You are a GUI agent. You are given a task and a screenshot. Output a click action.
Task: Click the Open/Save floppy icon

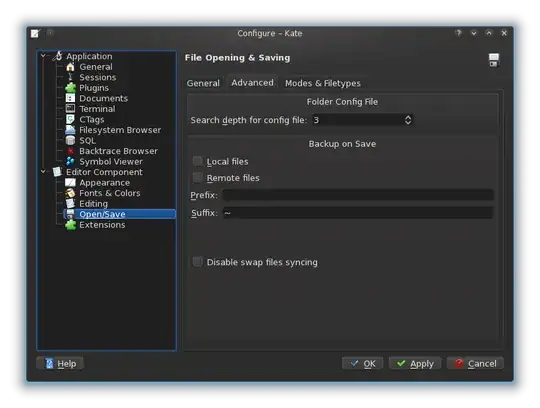coord(70,214)
